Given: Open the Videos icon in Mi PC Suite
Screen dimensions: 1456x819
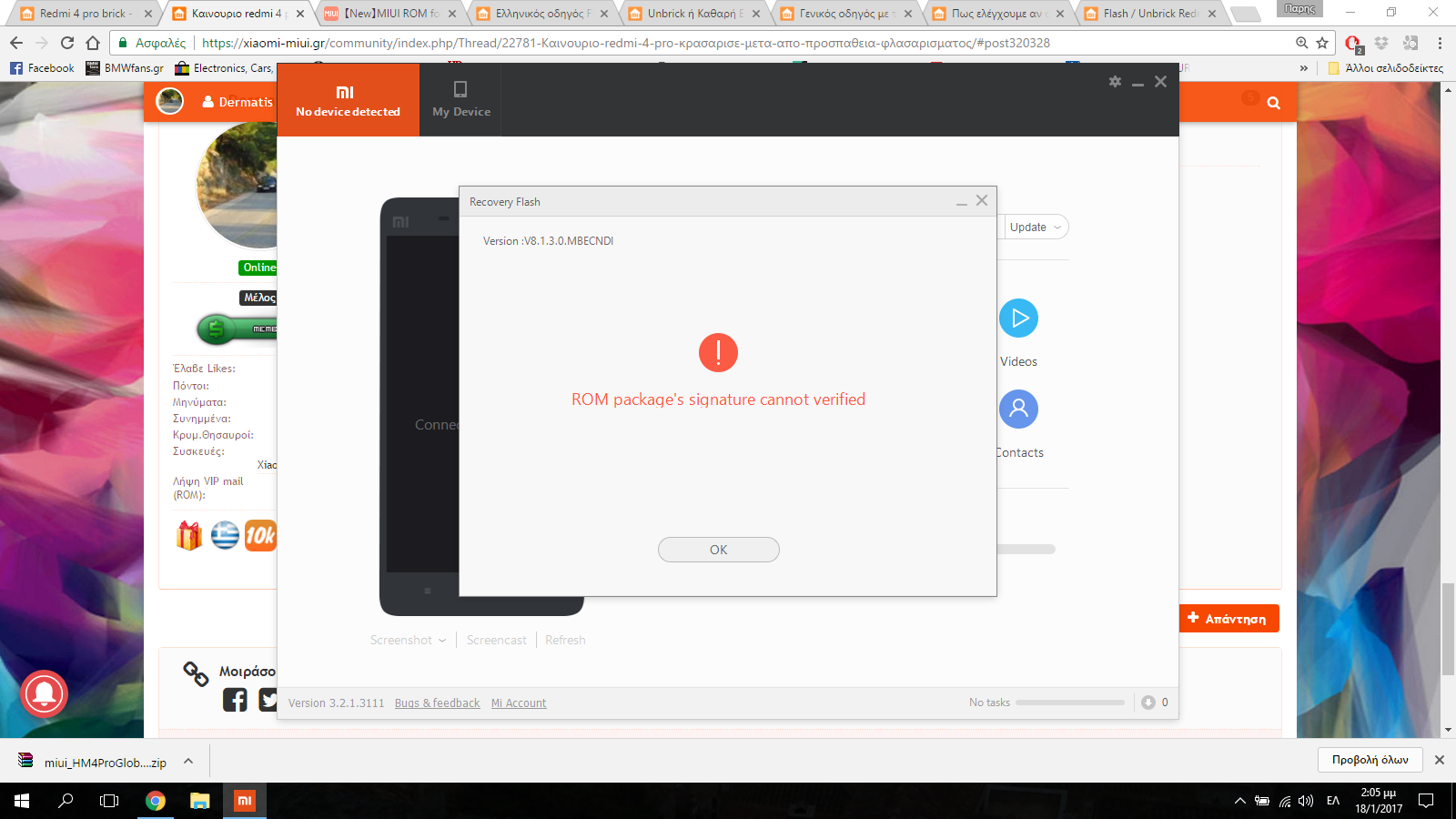Looking at the screenshot, I should click(x=1018, y=318).
